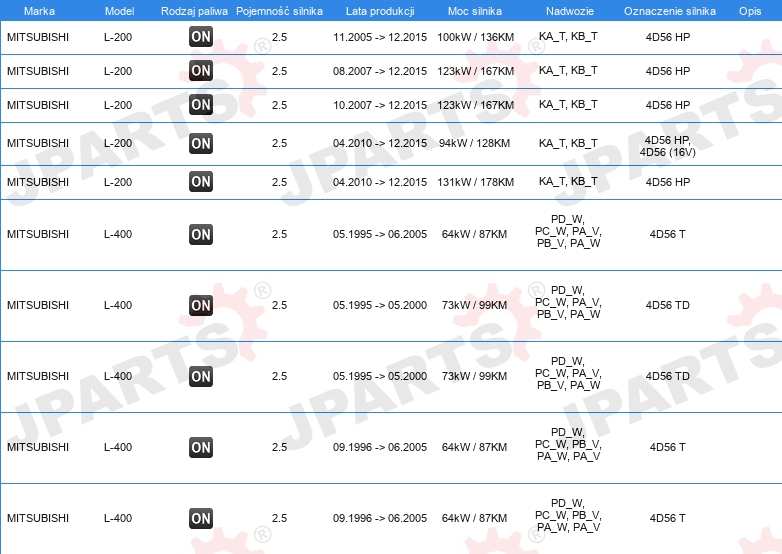Click the 2.5 capacity in the 94kW row

point(279,143)
